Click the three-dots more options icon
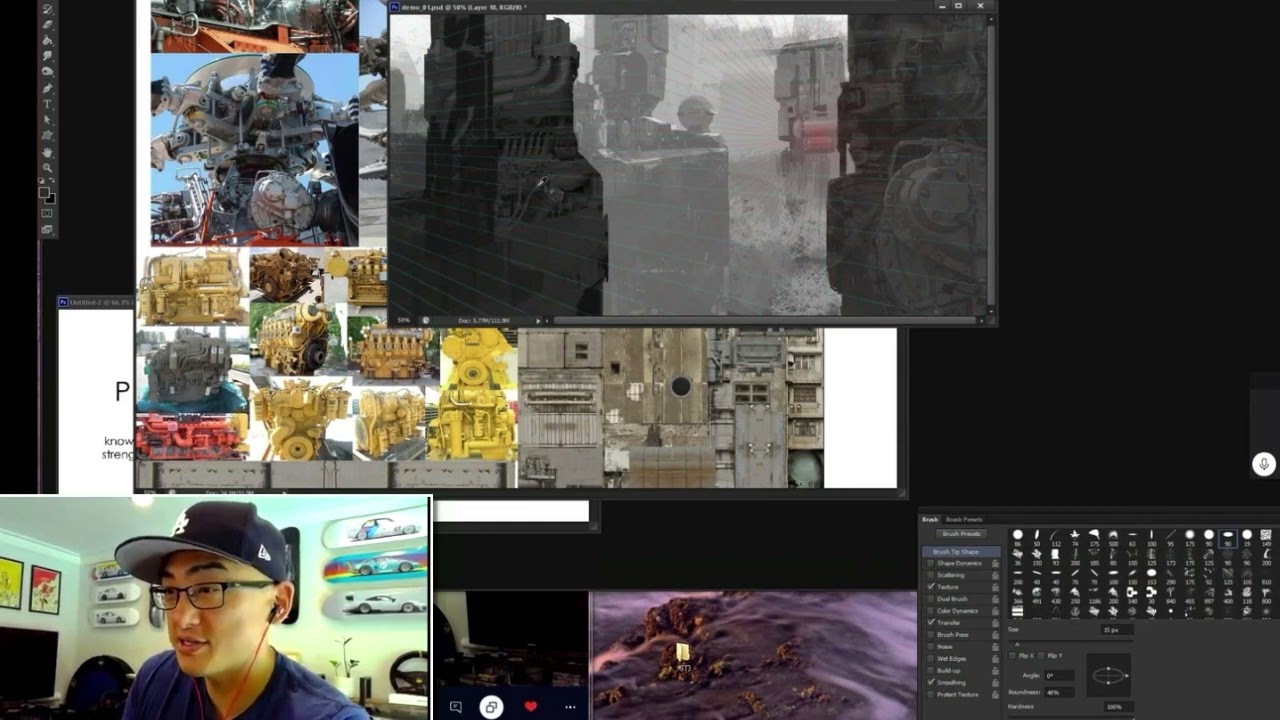 pos(570,707)
